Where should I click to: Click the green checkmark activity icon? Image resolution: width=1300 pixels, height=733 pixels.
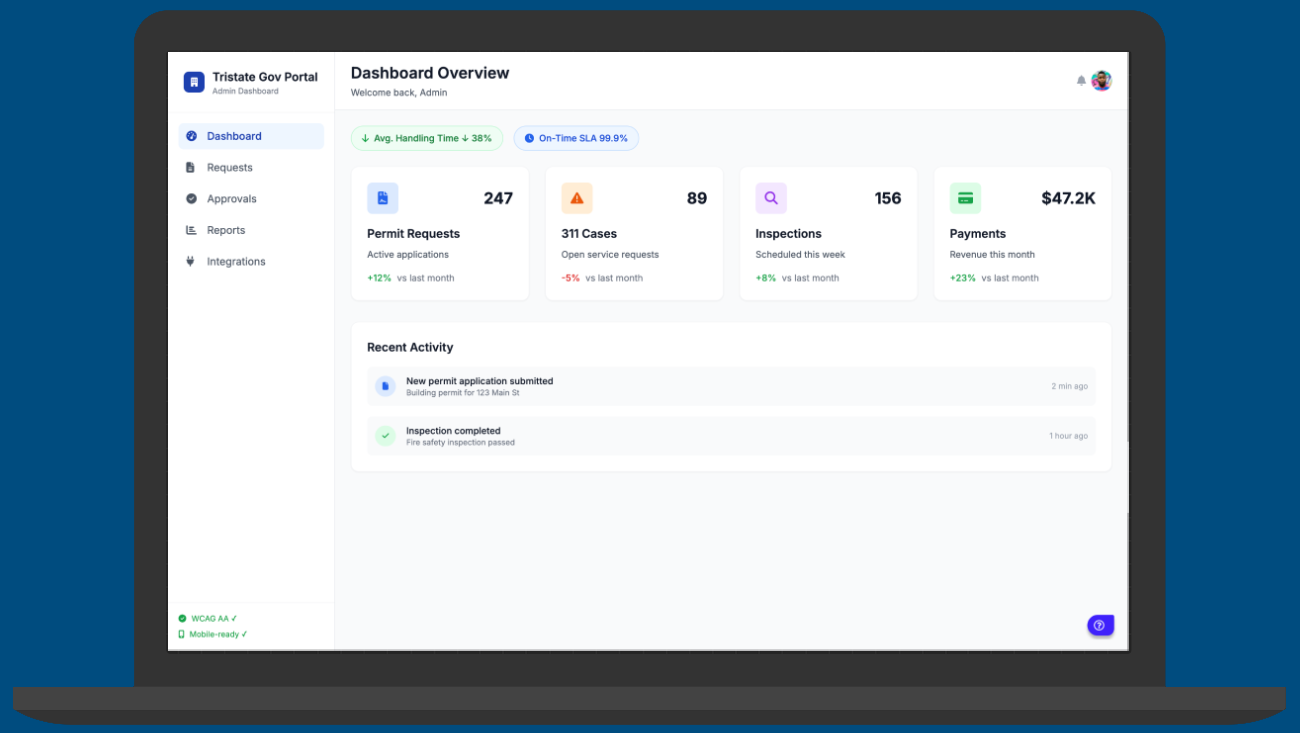coord(385,436)
